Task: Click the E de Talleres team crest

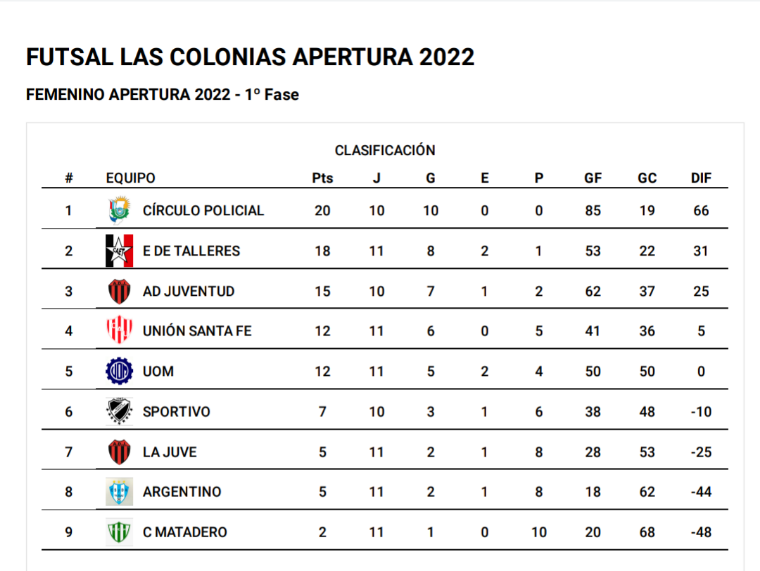Action: pyautogui.click(x=119, y=251)
